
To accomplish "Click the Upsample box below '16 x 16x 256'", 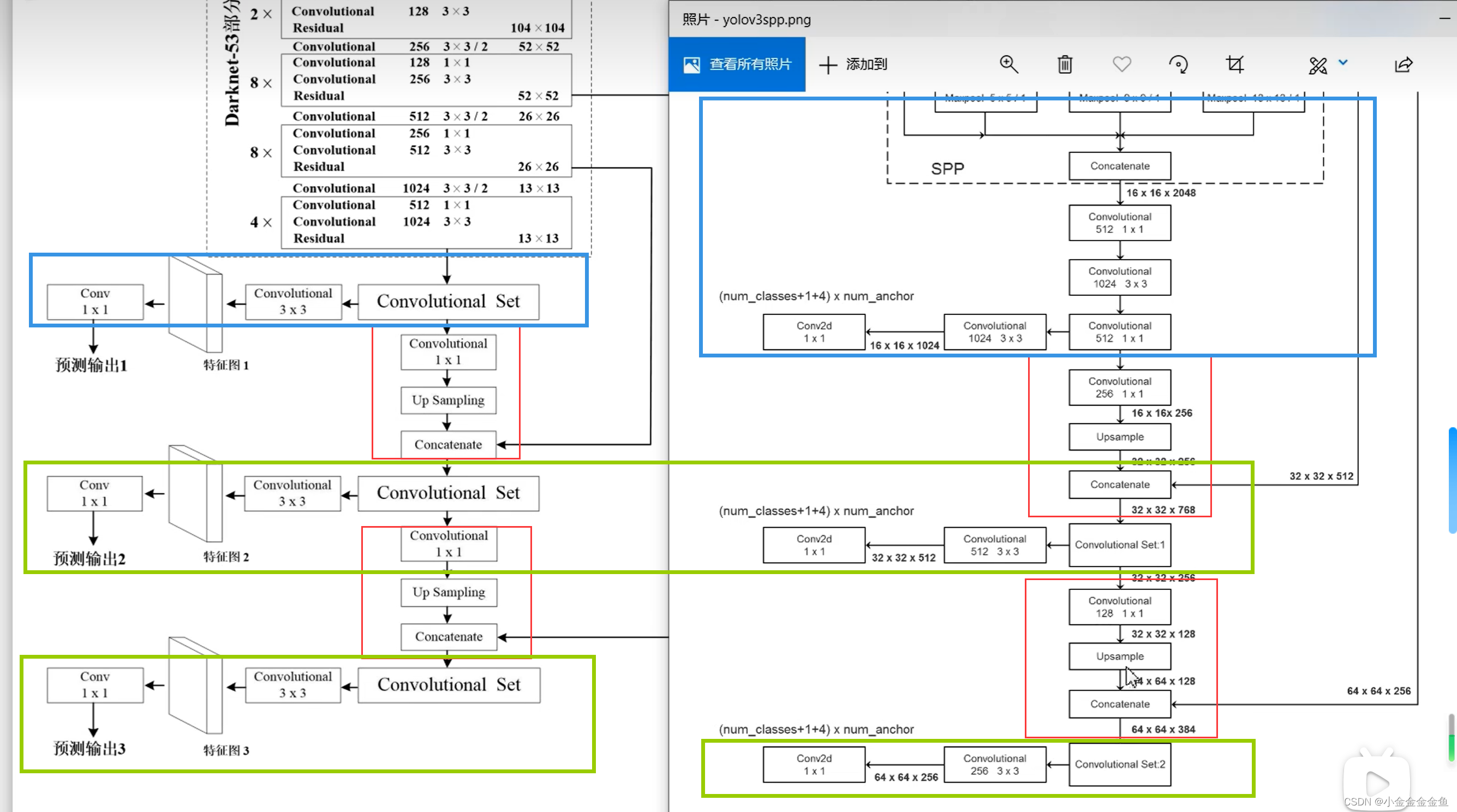I will [x=1120, y=437].
